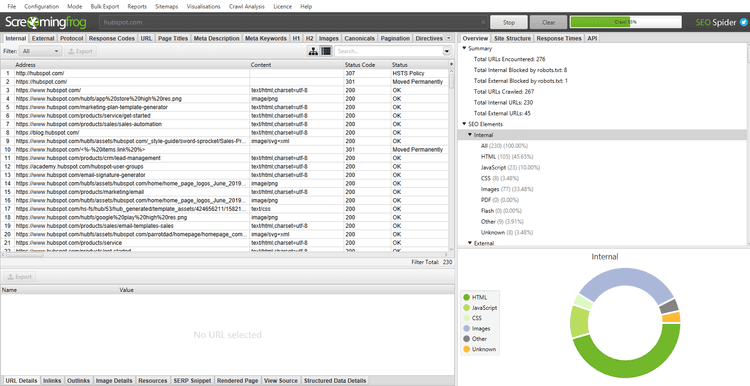The height and width of the screenshot is (386, 750).
Task: Switch to list view icon
Action: 326,51
